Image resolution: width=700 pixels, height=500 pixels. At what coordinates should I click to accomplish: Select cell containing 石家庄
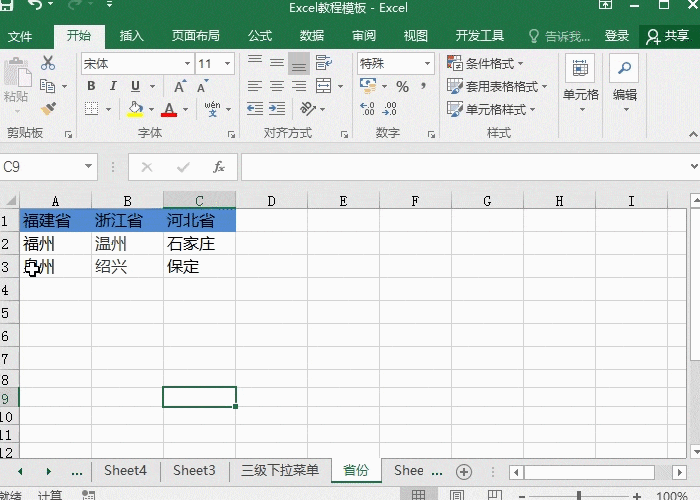199,243
